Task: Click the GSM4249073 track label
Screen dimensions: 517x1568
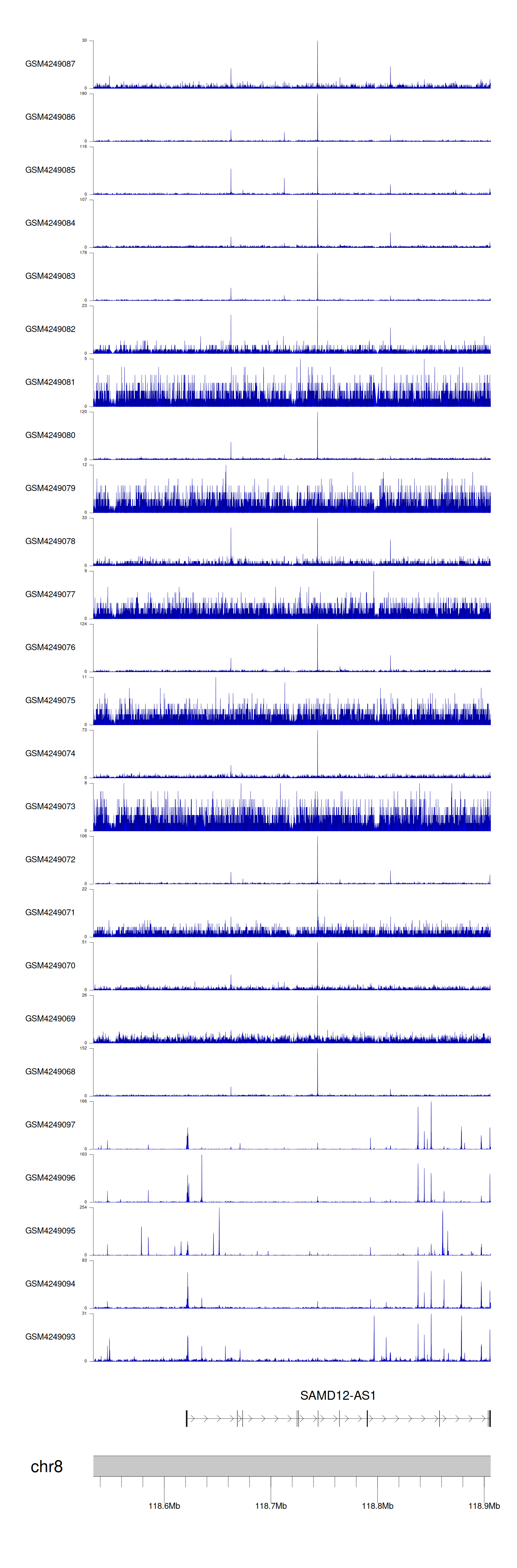Action: click(x=50, y=806)
